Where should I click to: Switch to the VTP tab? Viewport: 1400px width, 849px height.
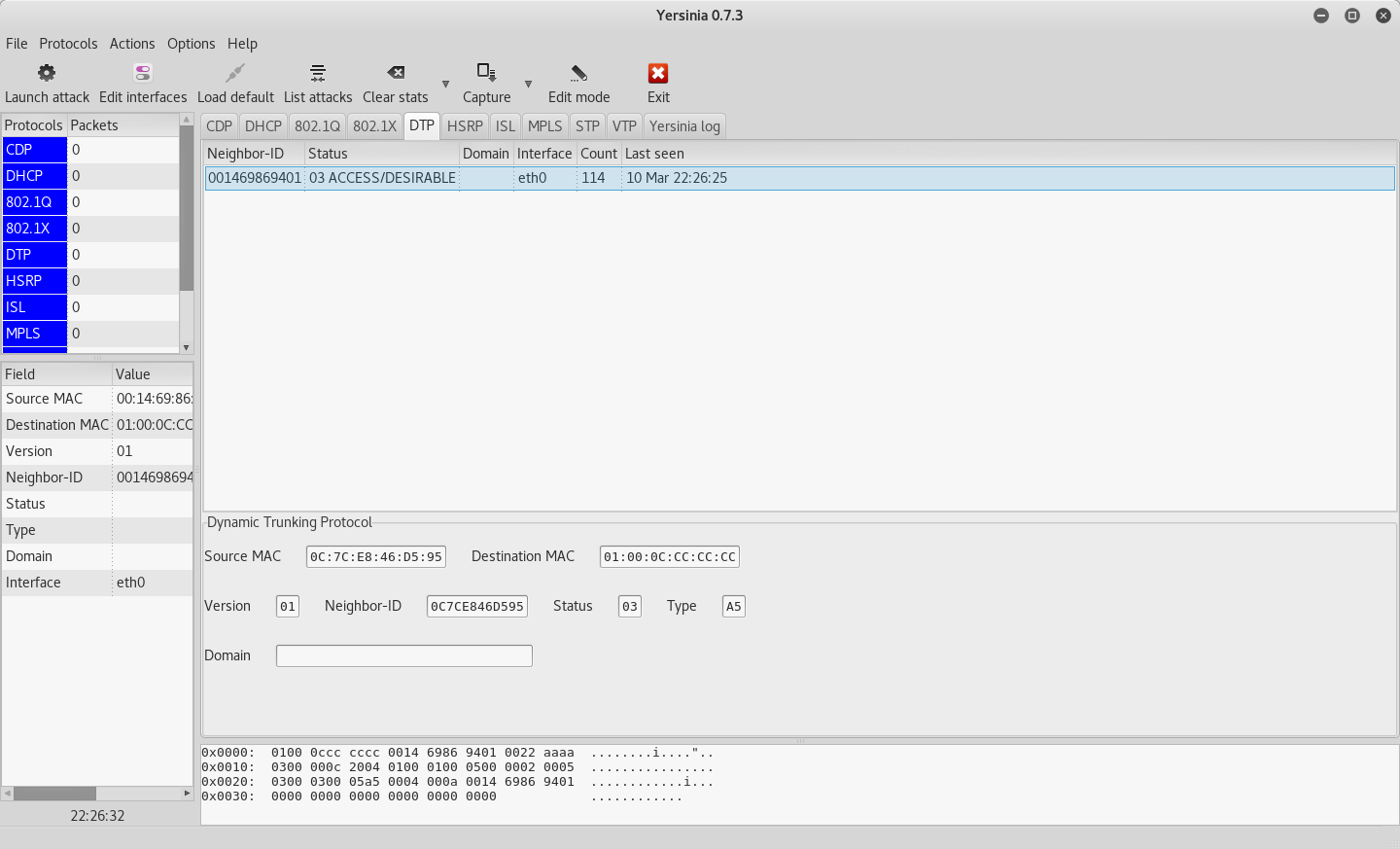624,126
